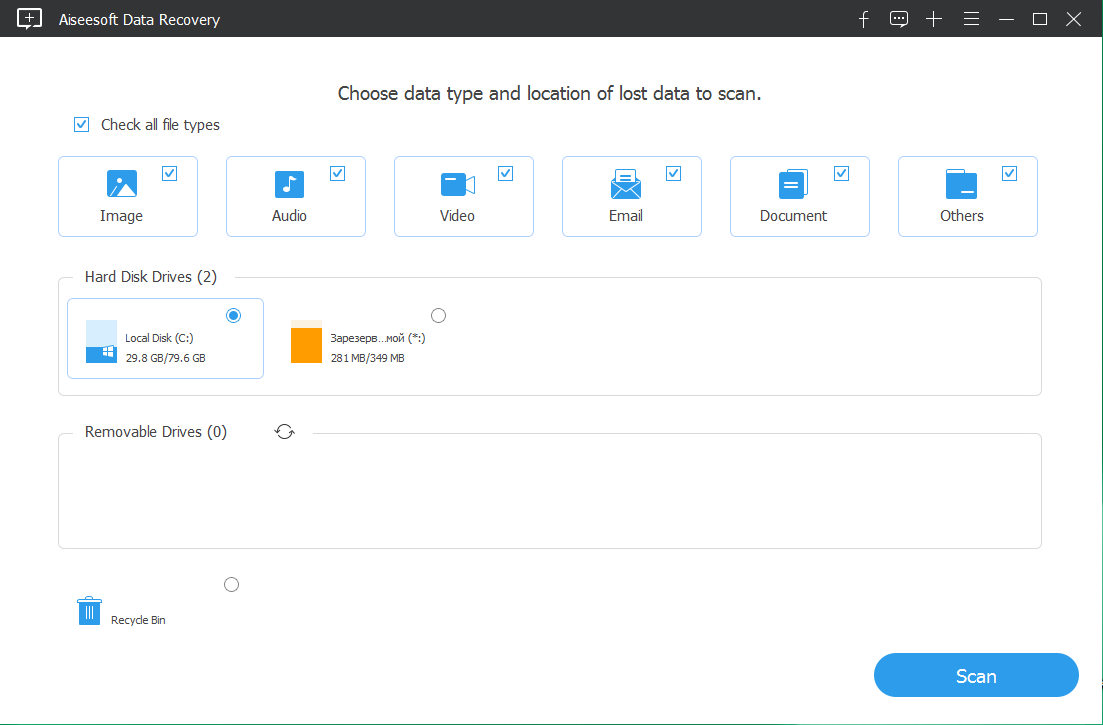Refresh the Removable Drives list

[x=284, y=431]
